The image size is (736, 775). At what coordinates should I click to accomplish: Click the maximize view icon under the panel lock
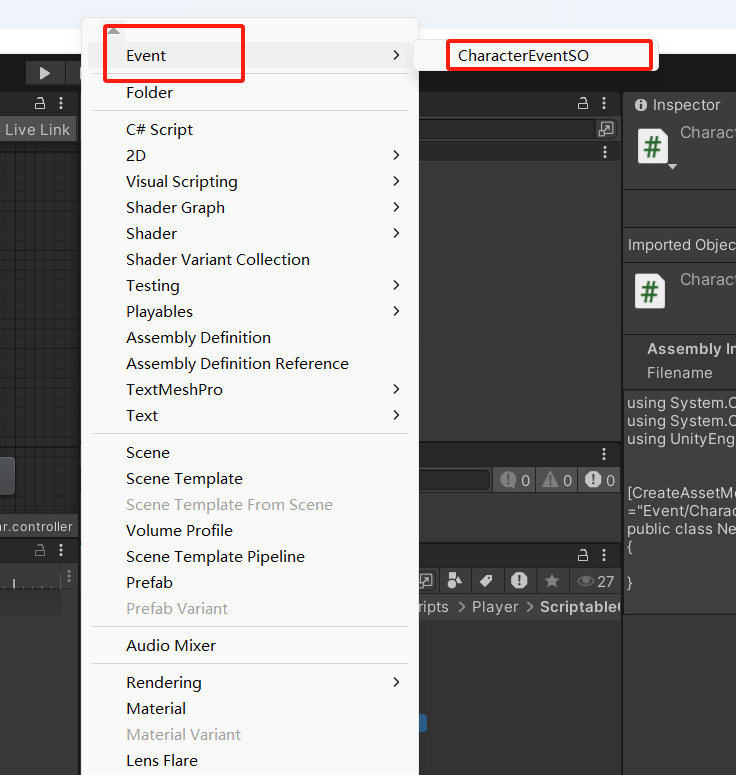[606, 129]
